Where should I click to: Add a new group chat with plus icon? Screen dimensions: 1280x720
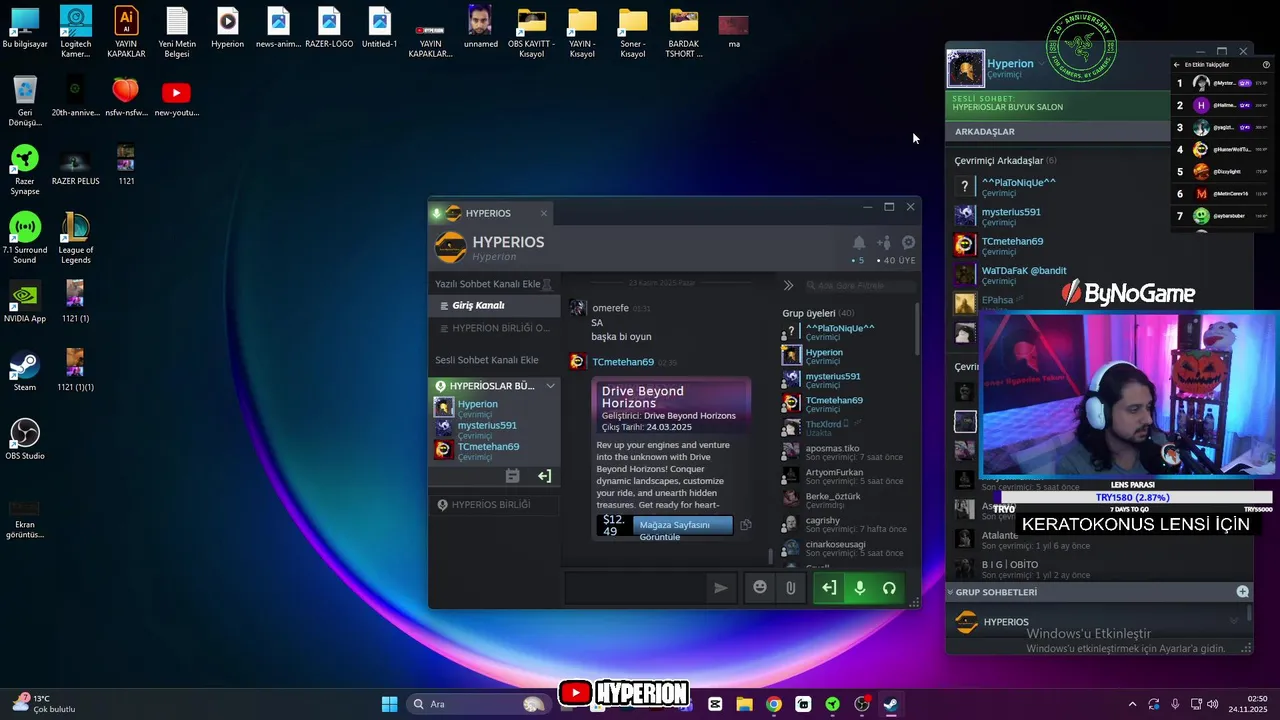coord(1242,592)
